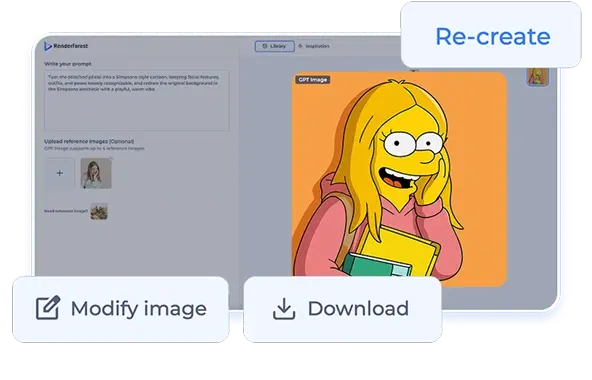Open the Renderforest logo

tap(66, 46)
